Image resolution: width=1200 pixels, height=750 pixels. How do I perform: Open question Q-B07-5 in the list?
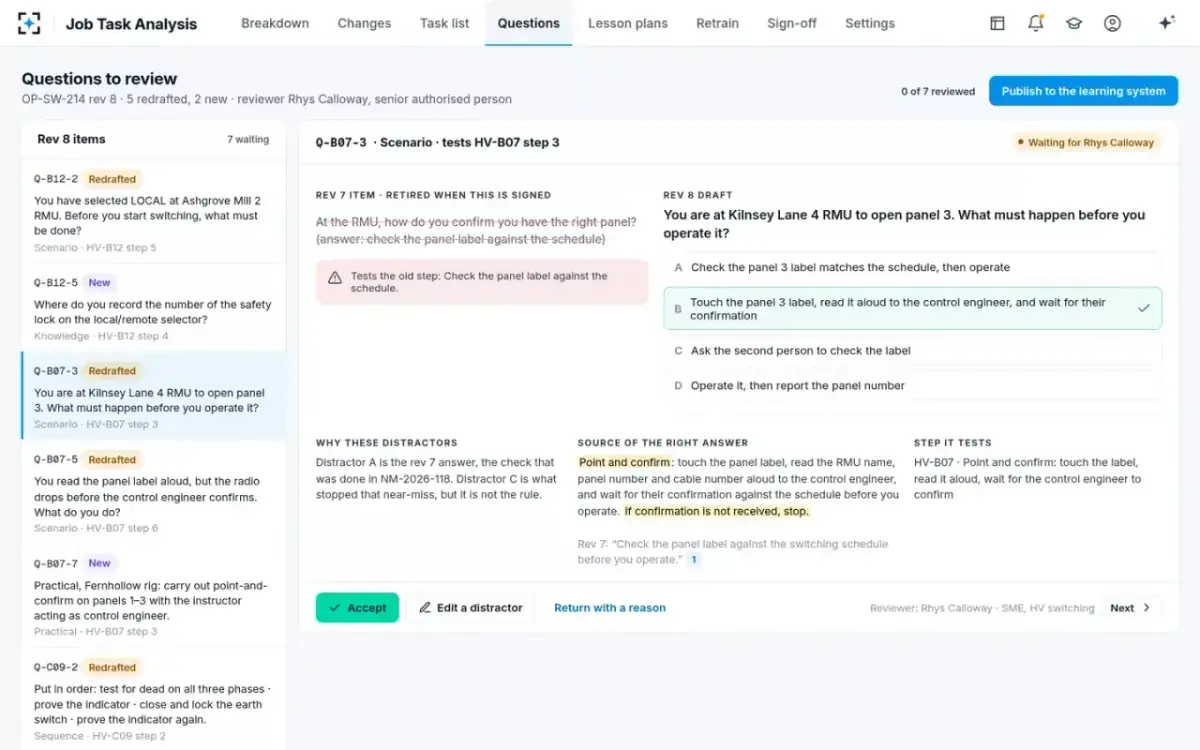tap(154, 492)
